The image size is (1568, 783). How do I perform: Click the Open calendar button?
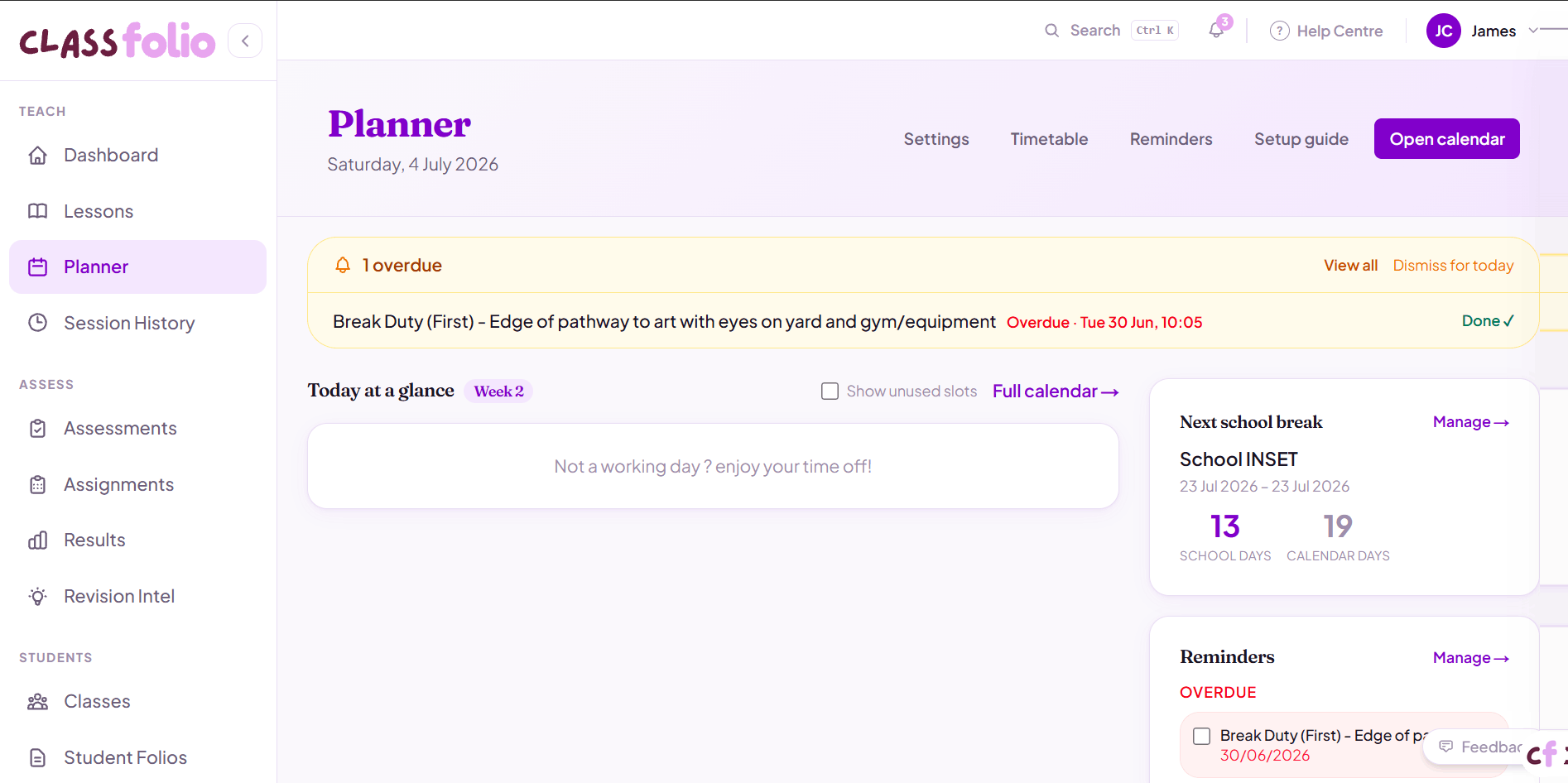tap(1446, 139)
